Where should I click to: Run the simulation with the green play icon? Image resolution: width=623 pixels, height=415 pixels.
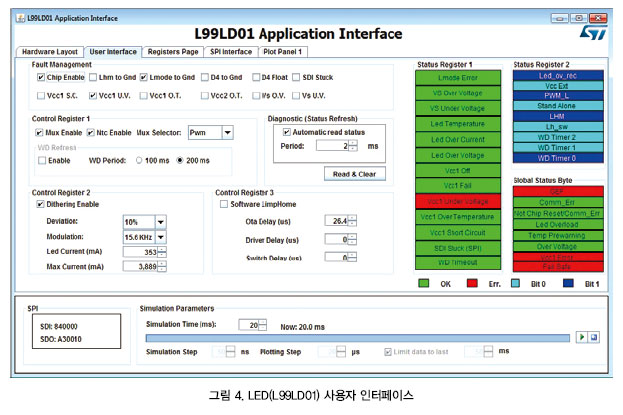tap(582, 337)
